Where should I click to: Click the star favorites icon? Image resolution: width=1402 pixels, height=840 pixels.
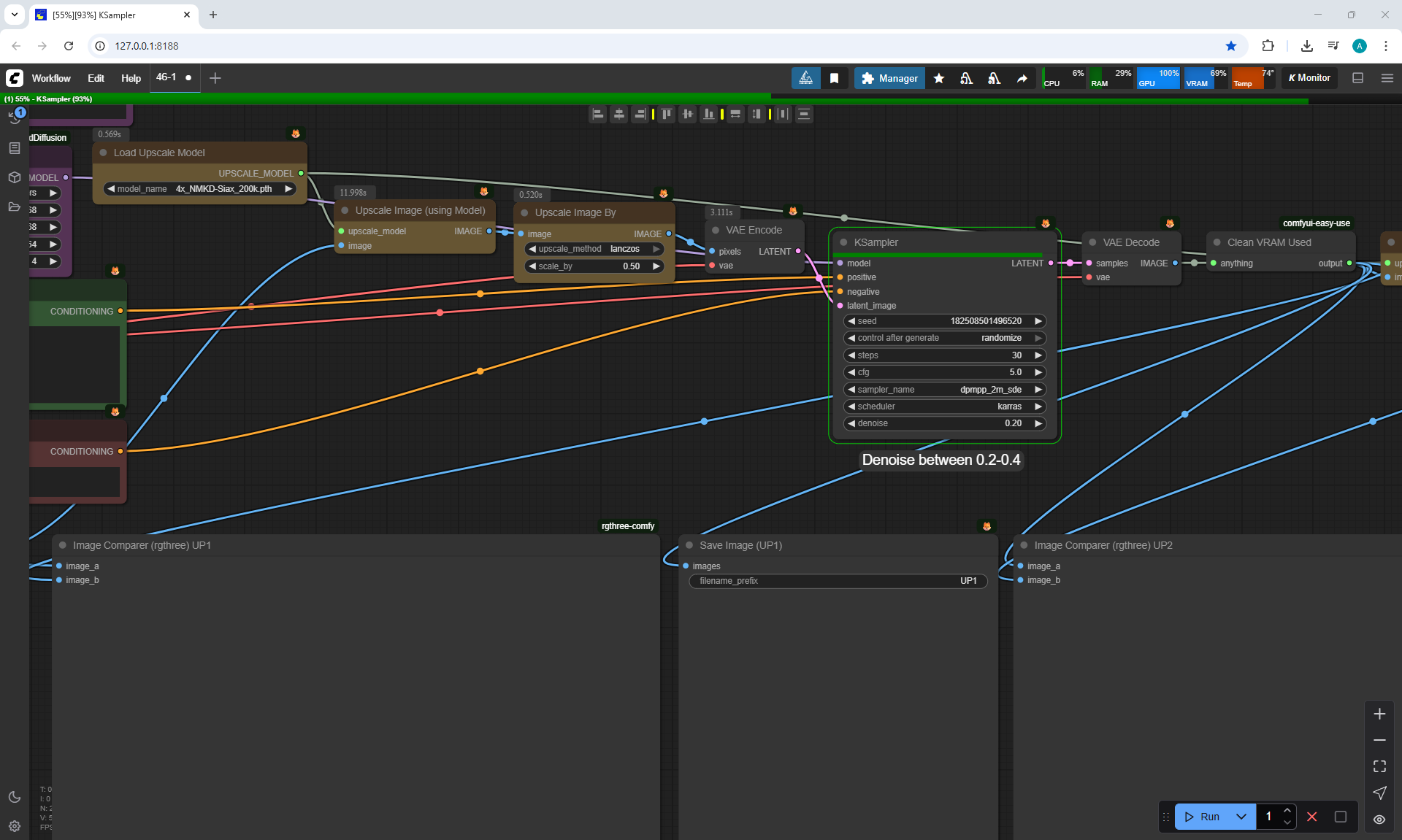click(939, 78)
